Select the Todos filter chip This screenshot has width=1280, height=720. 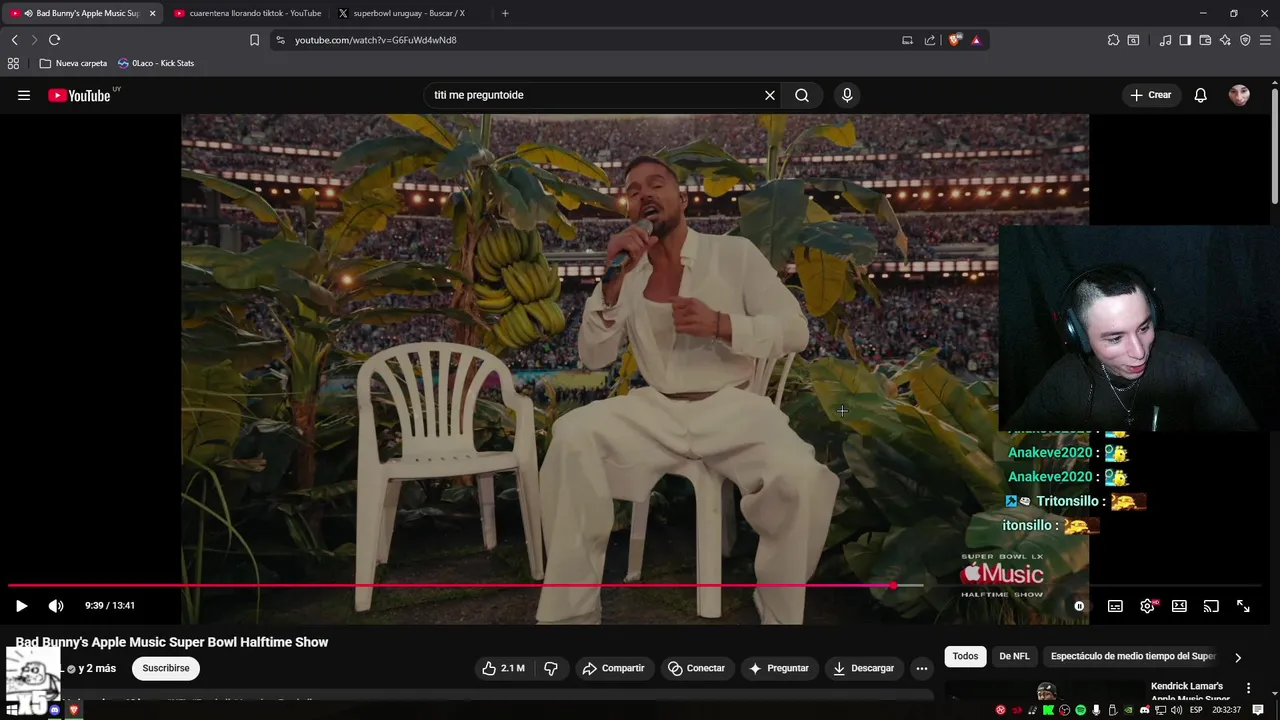coord(965,656)
